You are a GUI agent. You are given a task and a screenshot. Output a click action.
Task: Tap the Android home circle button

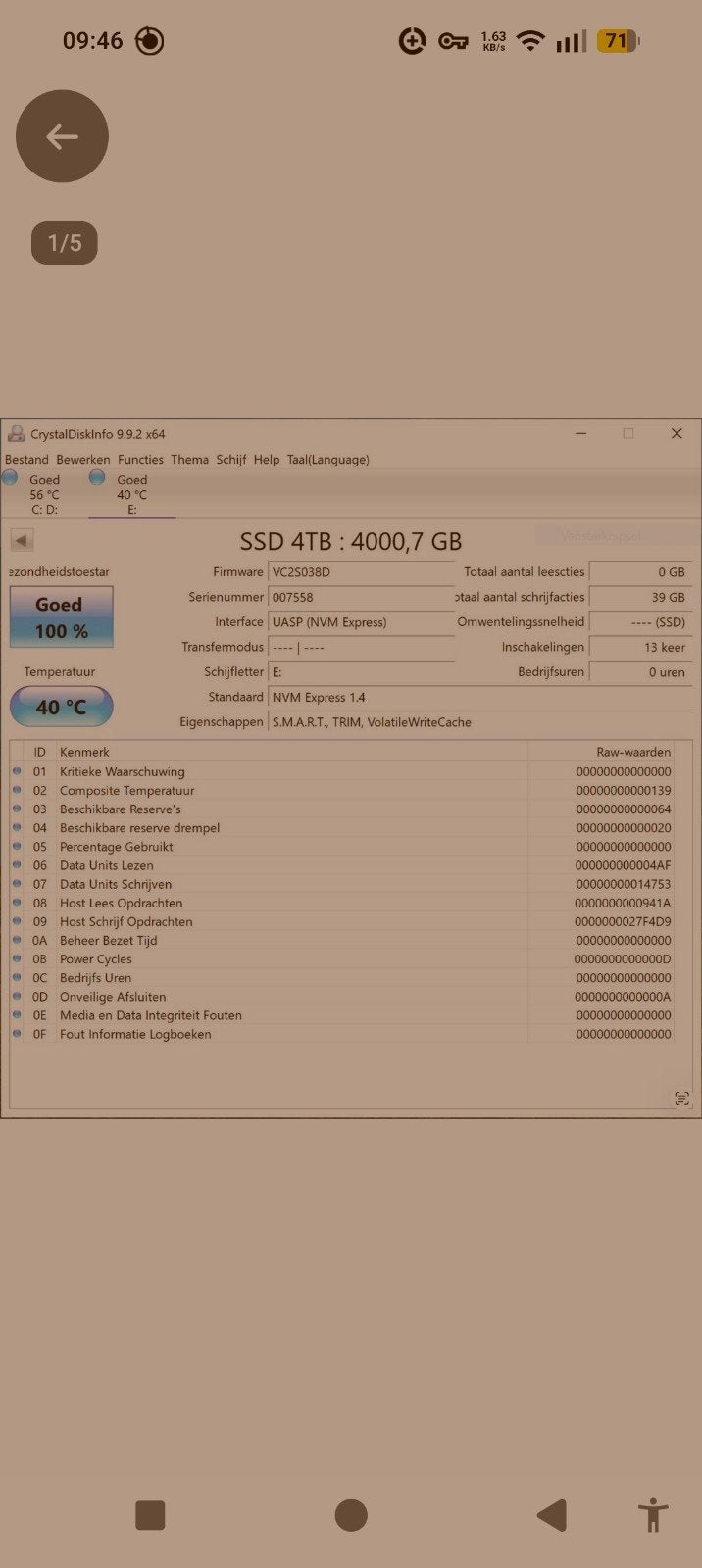point(351,1515)
